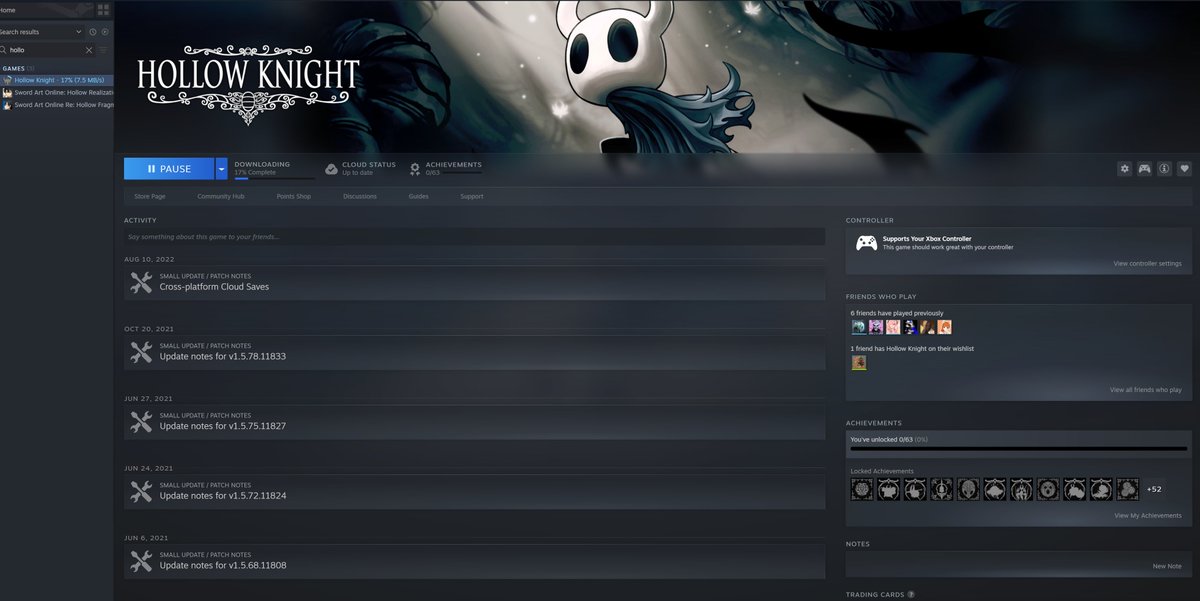
Task: Click View My Achievements link
Action: (1148, 516)
